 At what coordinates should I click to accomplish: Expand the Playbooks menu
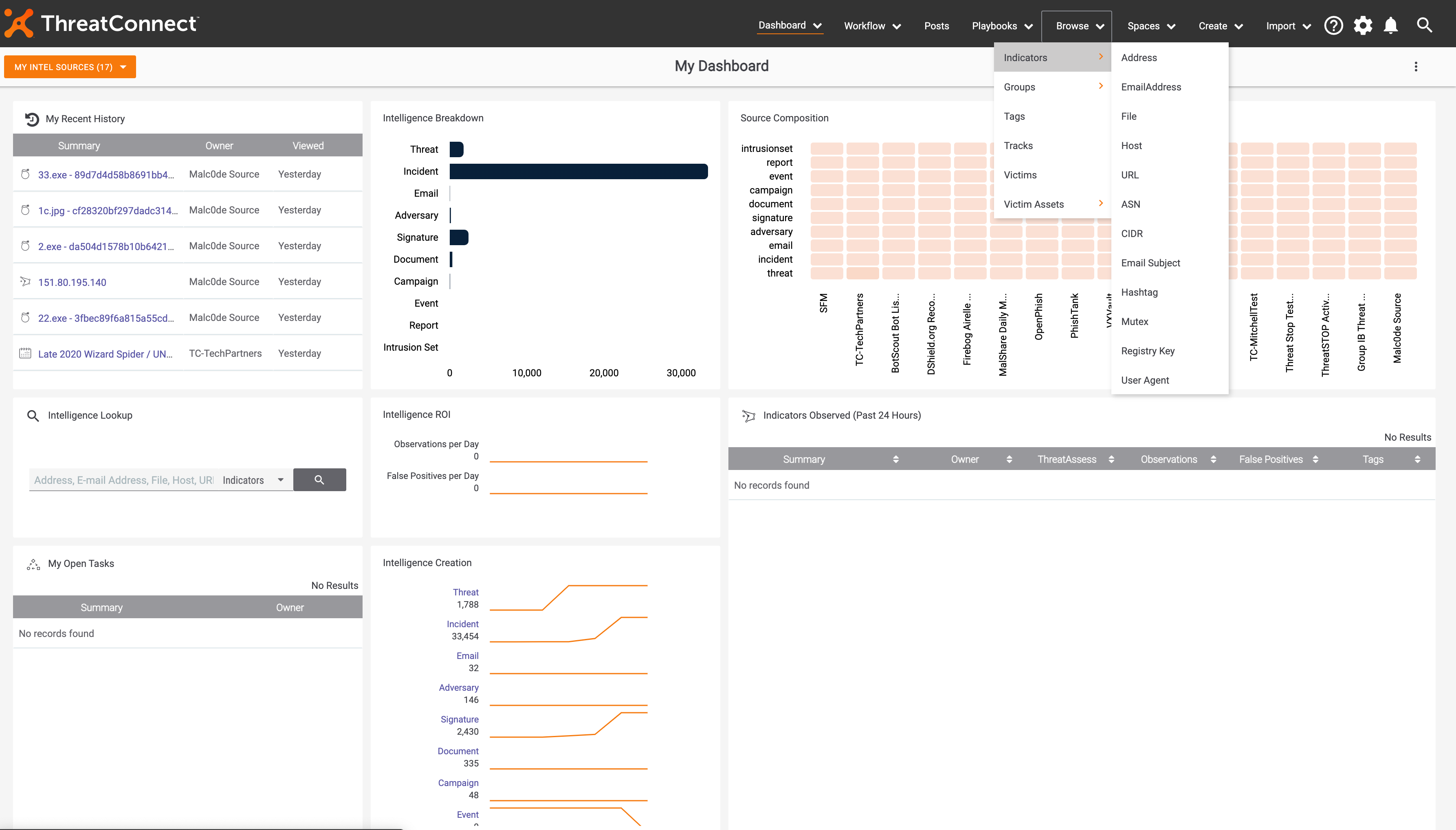coord(1002,26)
